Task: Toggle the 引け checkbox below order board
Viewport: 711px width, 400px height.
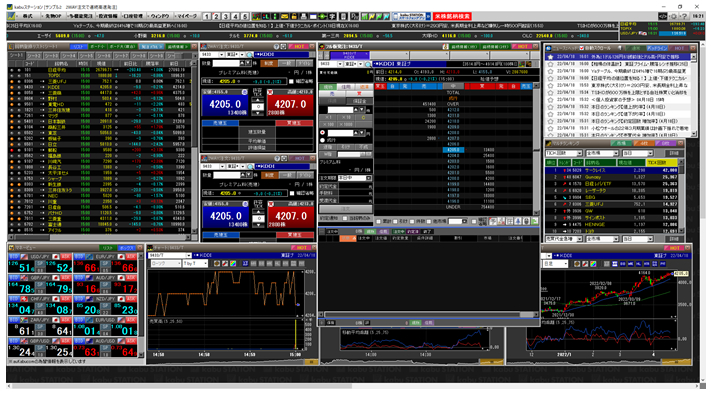Action: 395,221
